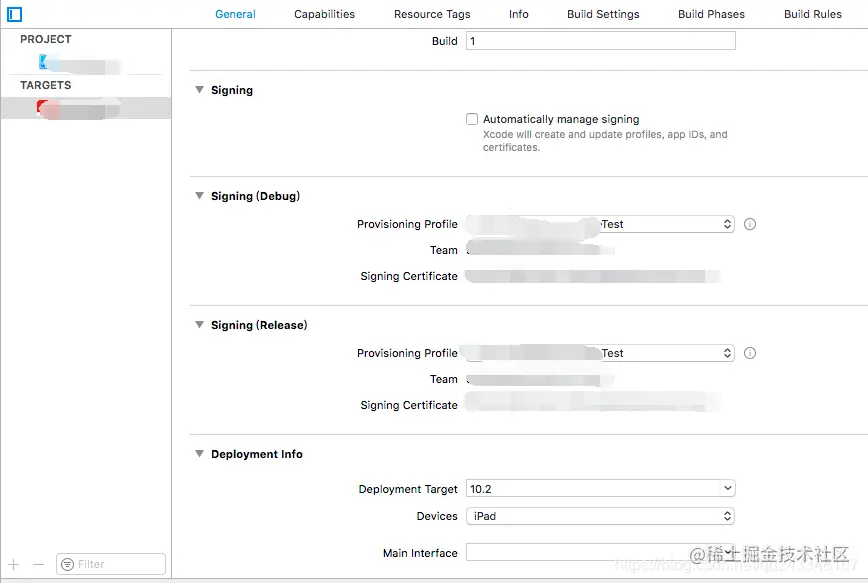Click the targets Filter text field
The height and width of the screenshot is (583, 868).
(111, 564)
